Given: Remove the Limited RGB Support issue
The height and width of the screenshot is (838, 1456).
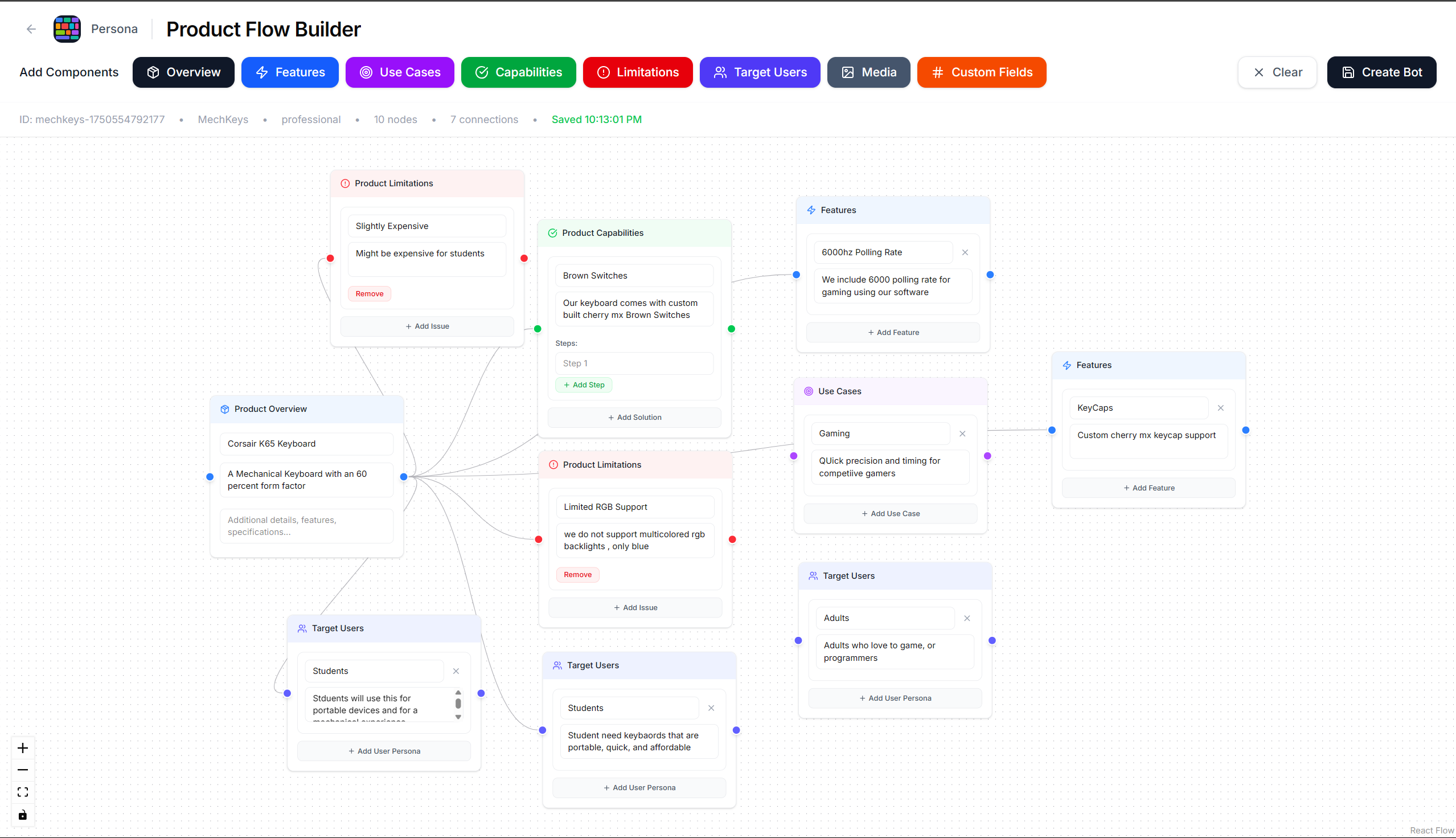Looking at the screenshot, I should 577,574.
